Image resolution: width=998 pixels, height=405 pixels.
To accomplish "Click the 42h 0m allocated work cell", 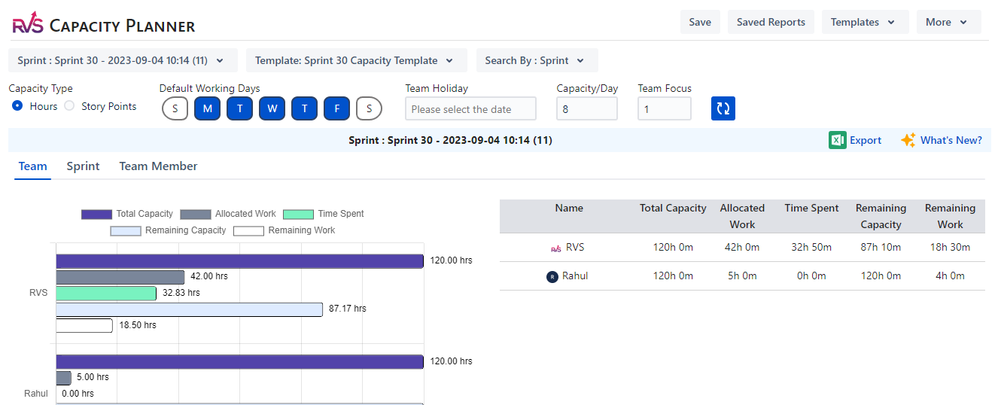I will pos(742,247).
